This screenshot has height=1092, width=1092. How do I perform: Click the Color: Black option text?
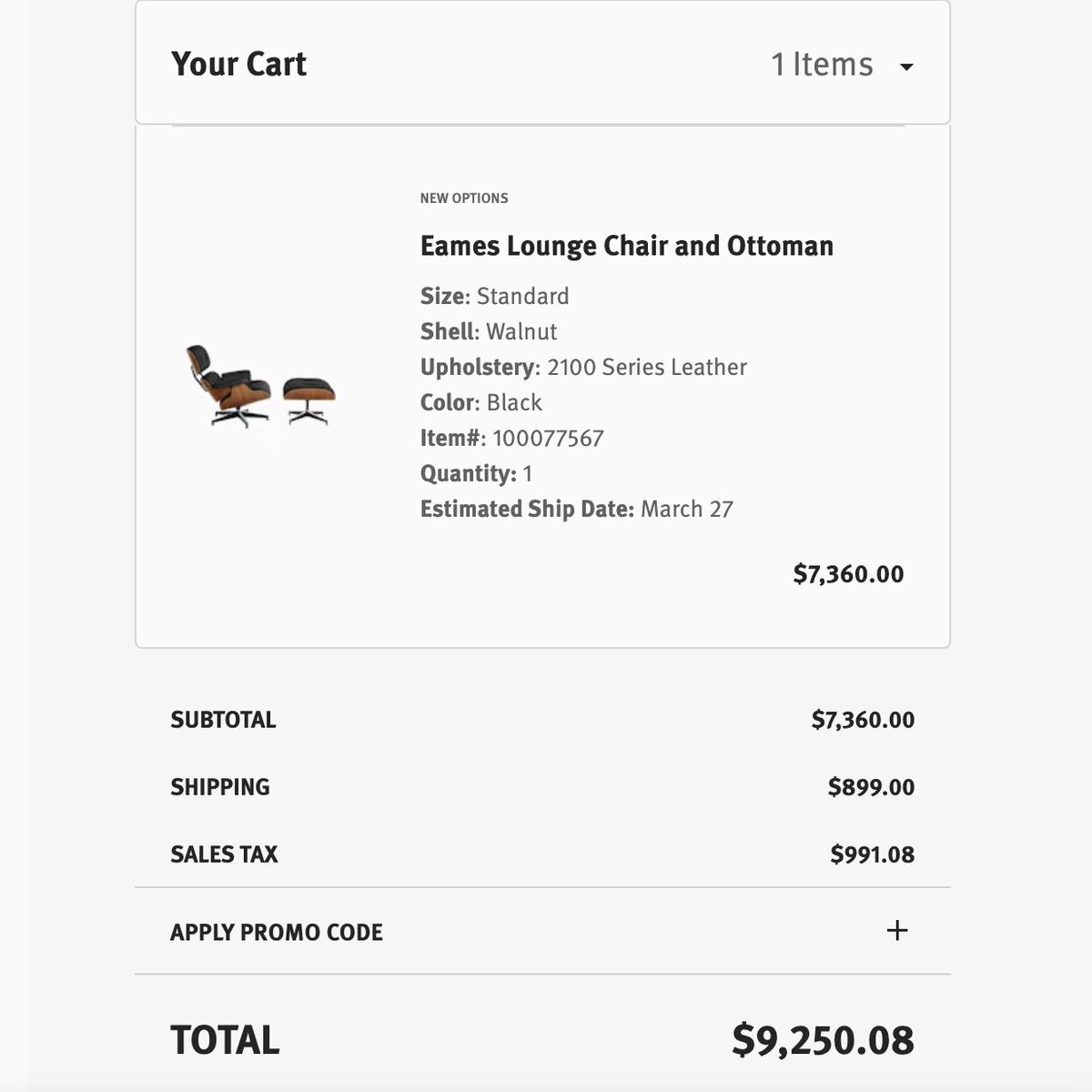[480, 402]
